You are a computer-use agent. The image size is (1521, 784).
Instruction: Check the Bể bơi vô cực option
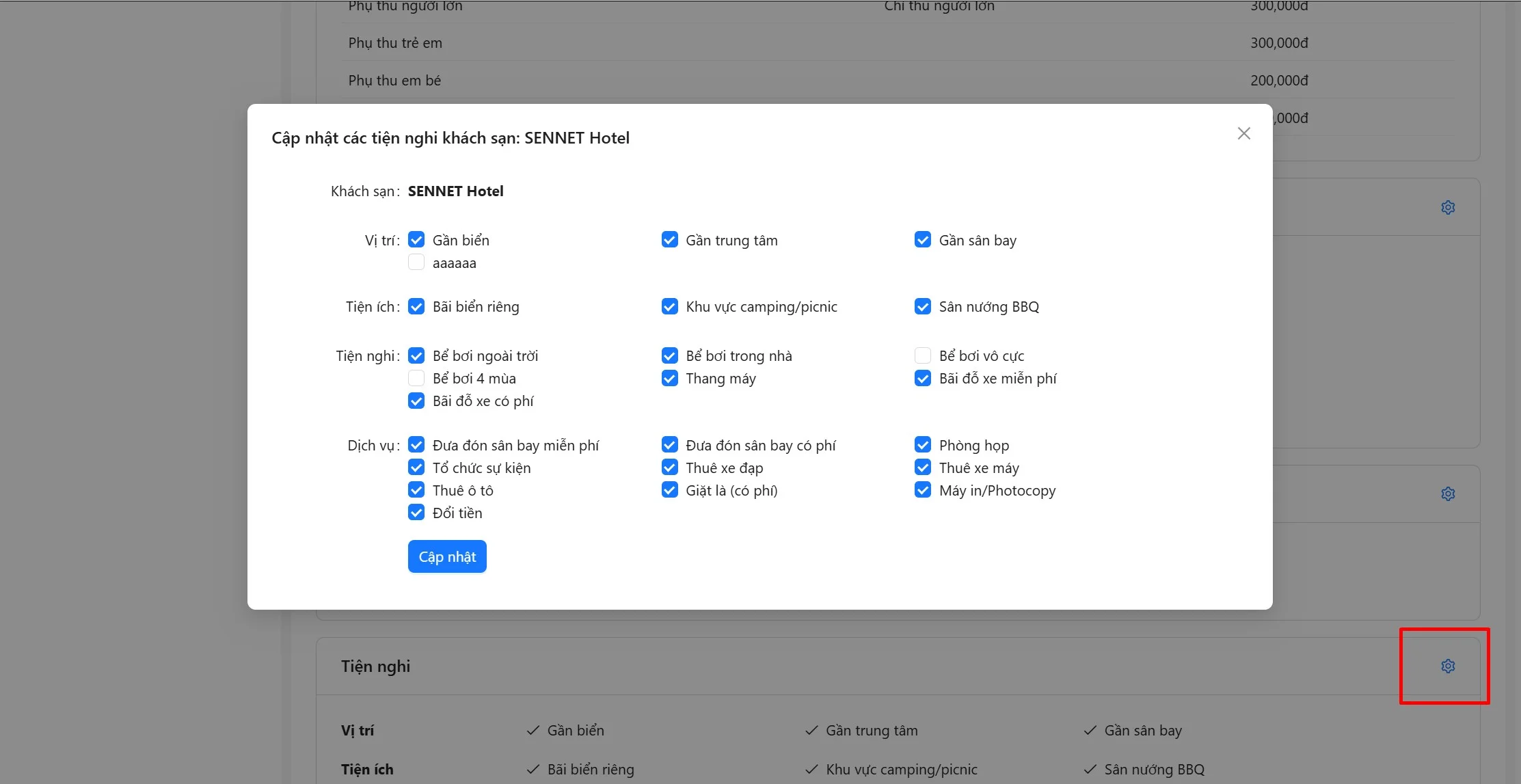pos(922,355)
